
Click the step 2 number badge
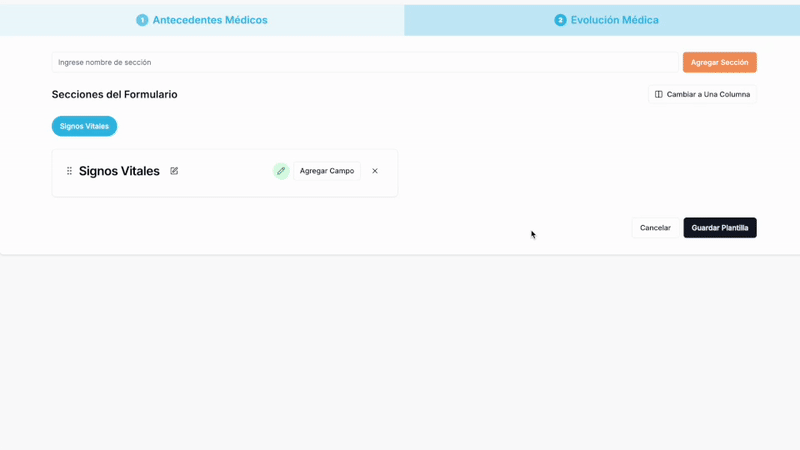560,20
